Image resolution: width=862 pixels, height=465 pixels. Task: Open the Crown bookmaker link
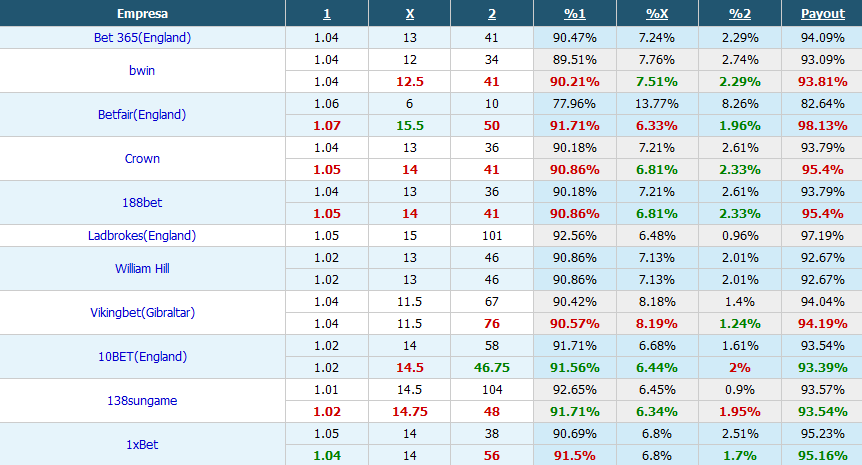pyautogui.click(x=142, y=159)
